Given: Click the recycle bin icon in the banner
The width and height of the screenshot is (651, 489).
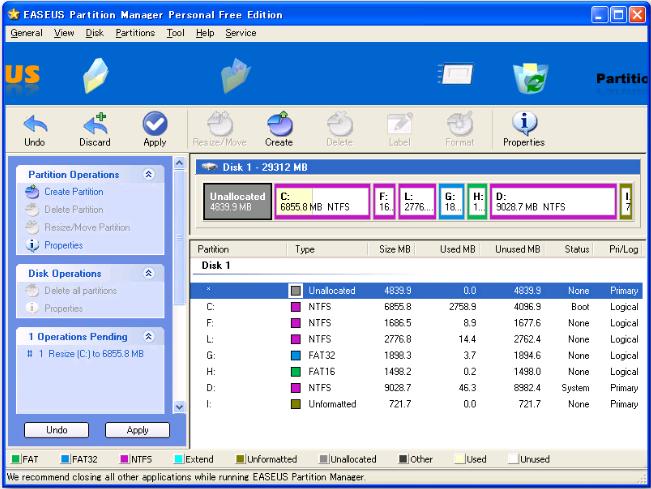Looking at the screenshot, I should pyautogui.click(x=530, y=78).
